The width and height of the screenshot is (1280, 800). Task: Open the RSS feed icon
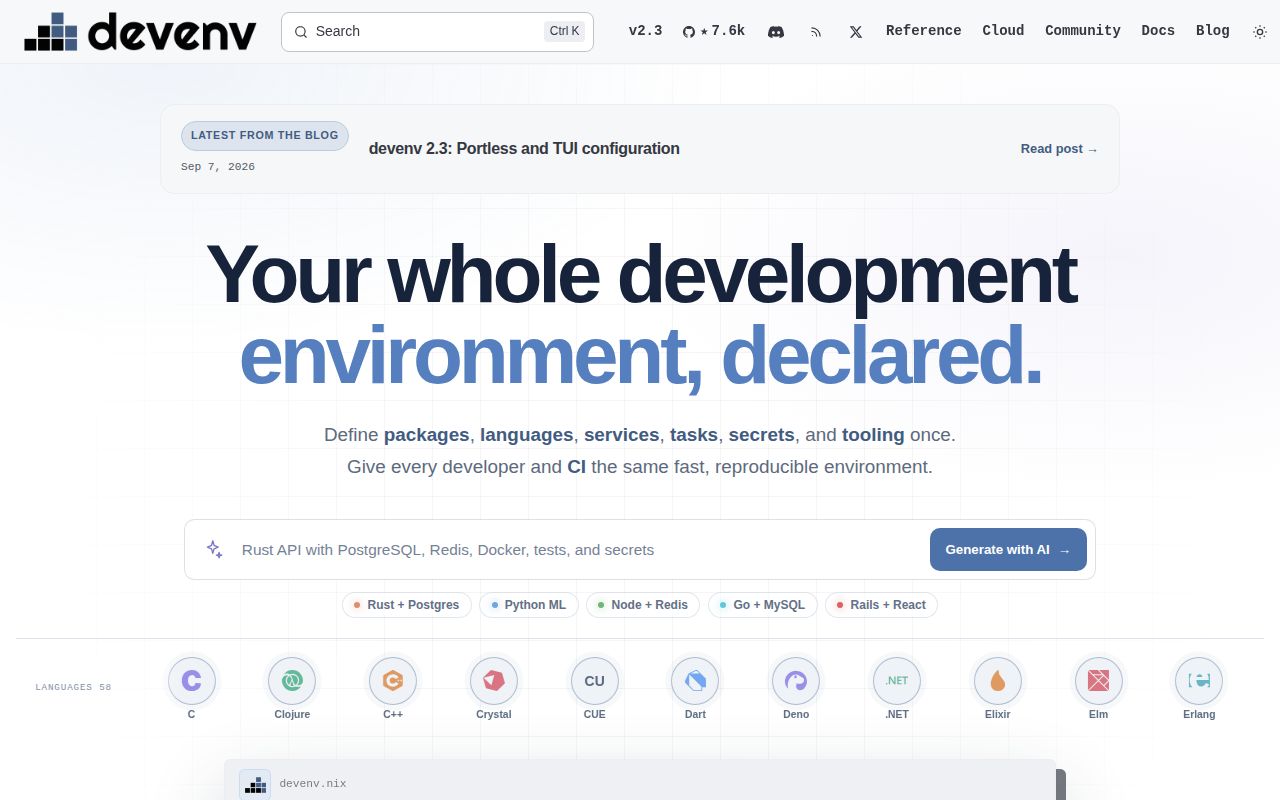[x=816, y=32]
